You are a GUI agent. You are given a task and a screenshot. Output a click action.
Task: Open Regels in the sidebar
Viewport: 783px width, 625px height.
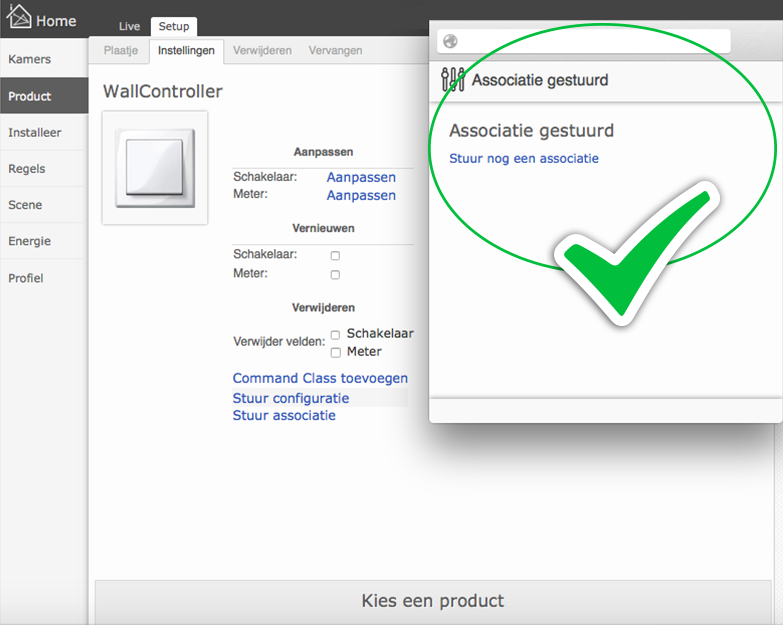44,169
